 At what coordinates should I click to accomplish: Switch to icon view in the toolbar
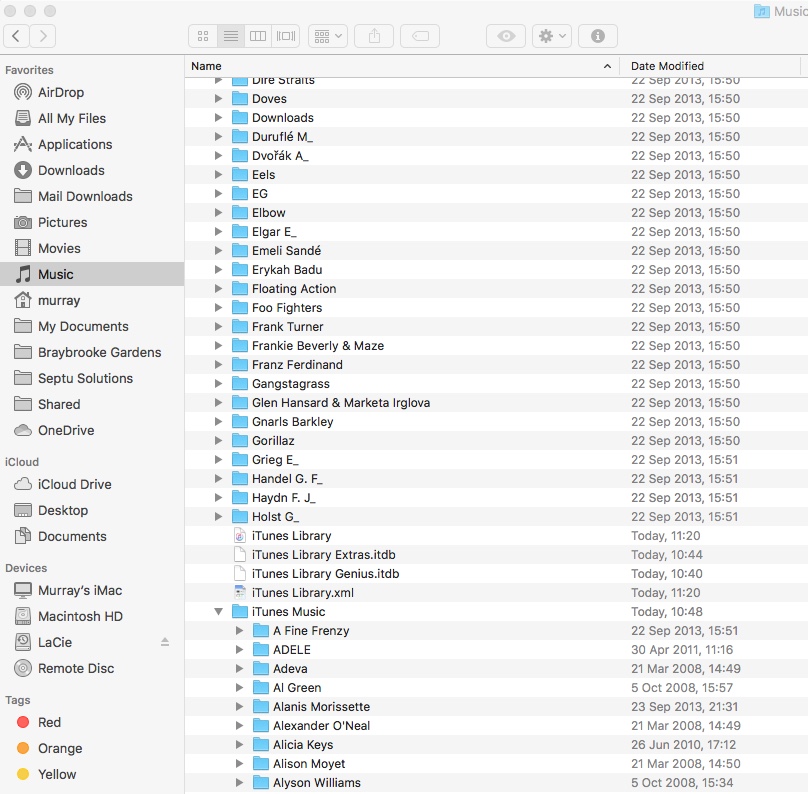(202, 35)
